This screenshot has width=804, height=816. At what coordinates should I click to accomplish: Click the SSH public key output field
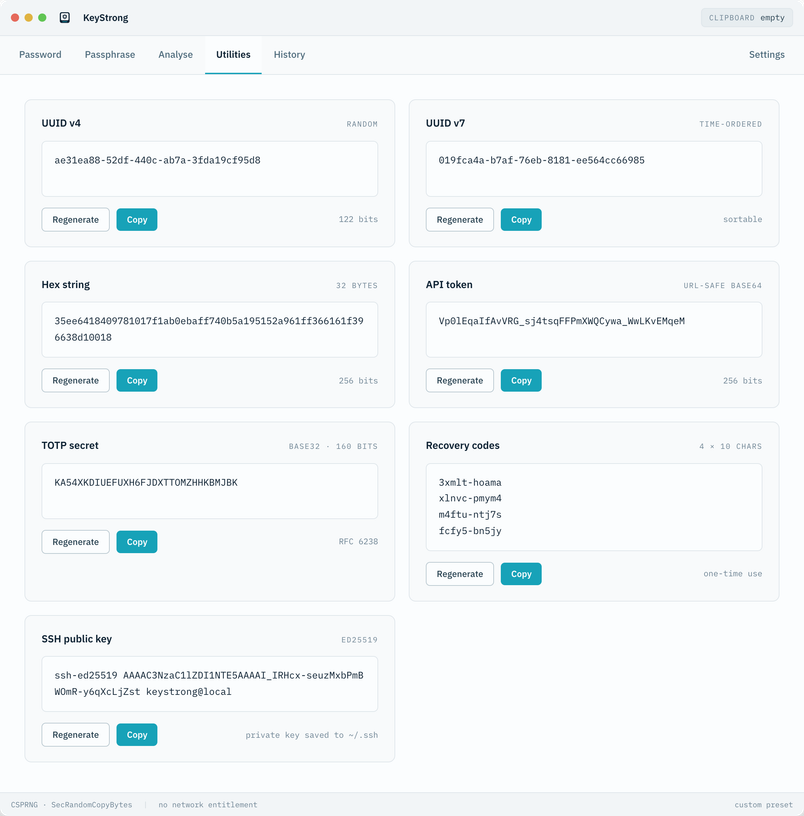210,684
